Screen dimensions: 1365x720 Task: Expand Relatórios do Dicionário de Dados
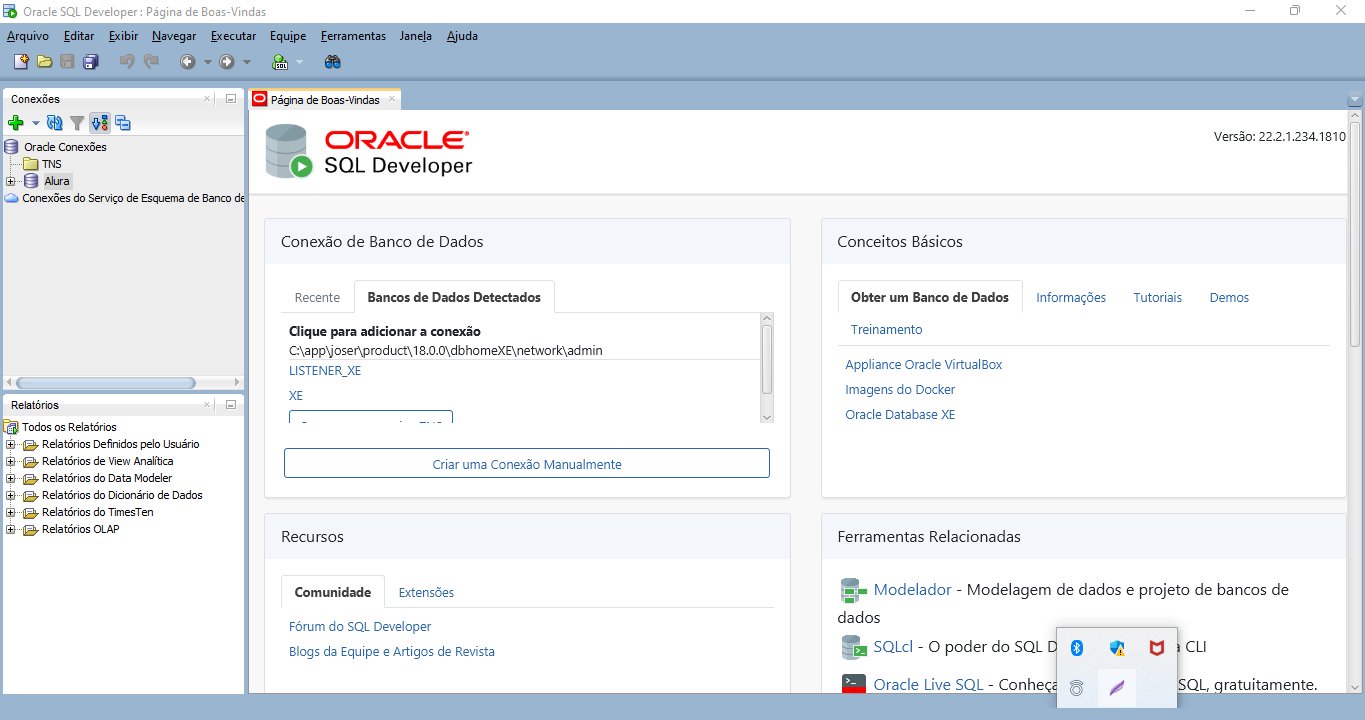pyautogui.click(x=11, y=495)
